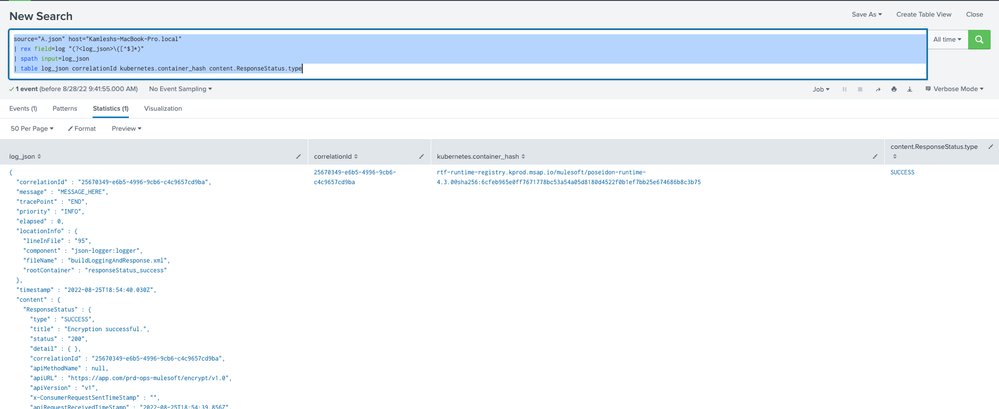The width and height of the screenshot is (999, 409).
Task: Open the No Event Sampling dropdown
Action: pos(180,89)
